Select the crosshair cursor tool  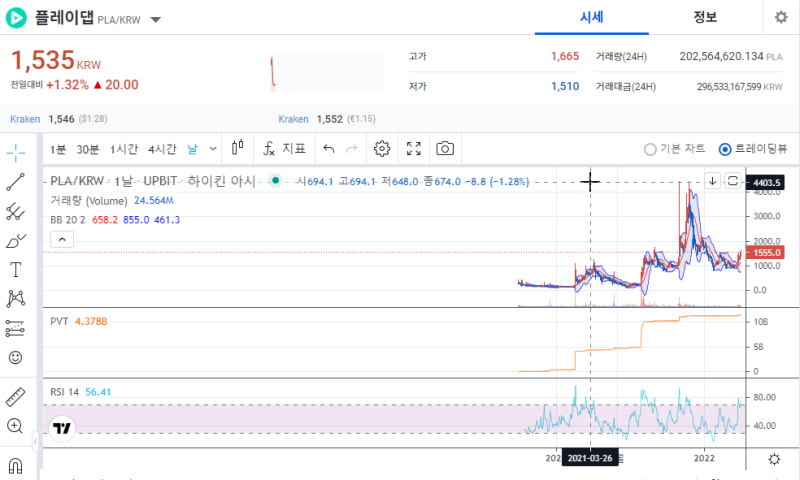(x=16, y=153)
